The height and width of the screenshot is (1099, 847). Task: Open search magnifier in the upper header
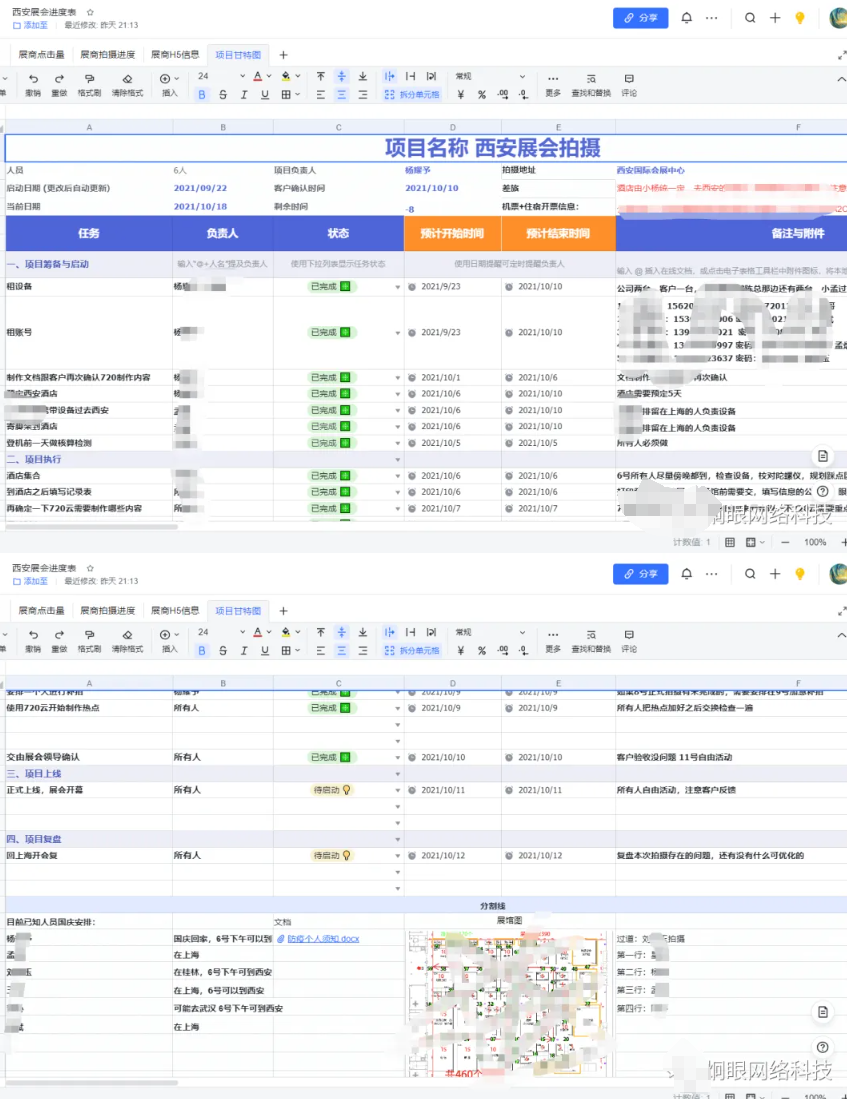pos(750,18)
